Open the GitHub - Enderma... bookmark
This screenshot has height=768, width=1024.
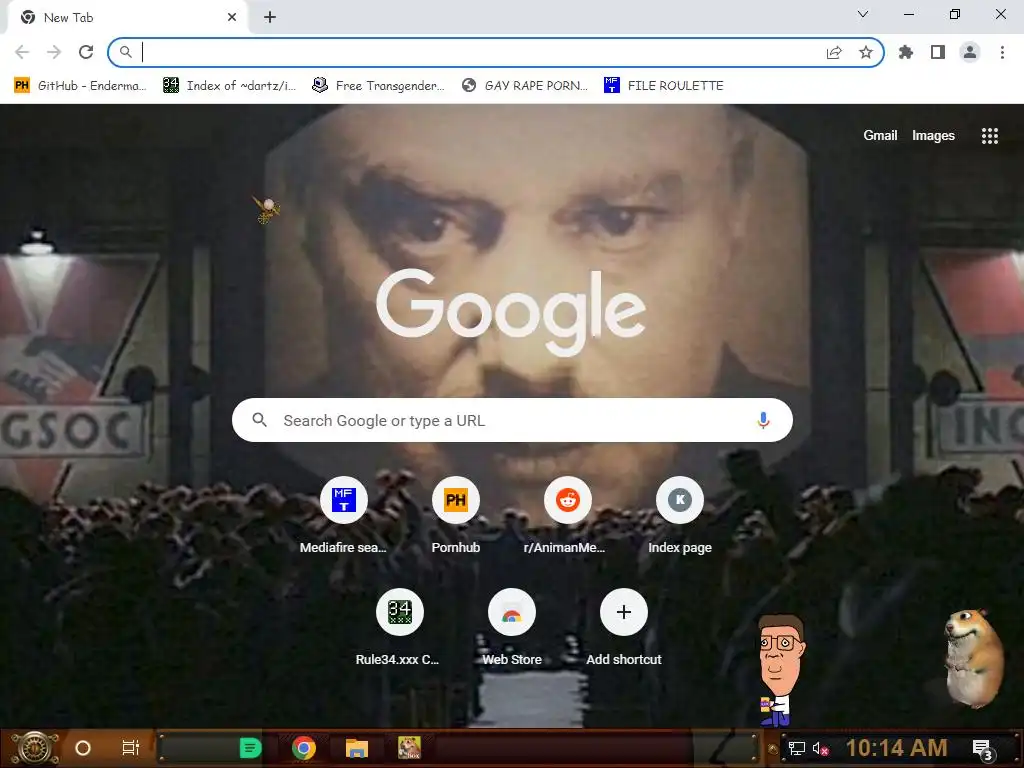point(80,86)
